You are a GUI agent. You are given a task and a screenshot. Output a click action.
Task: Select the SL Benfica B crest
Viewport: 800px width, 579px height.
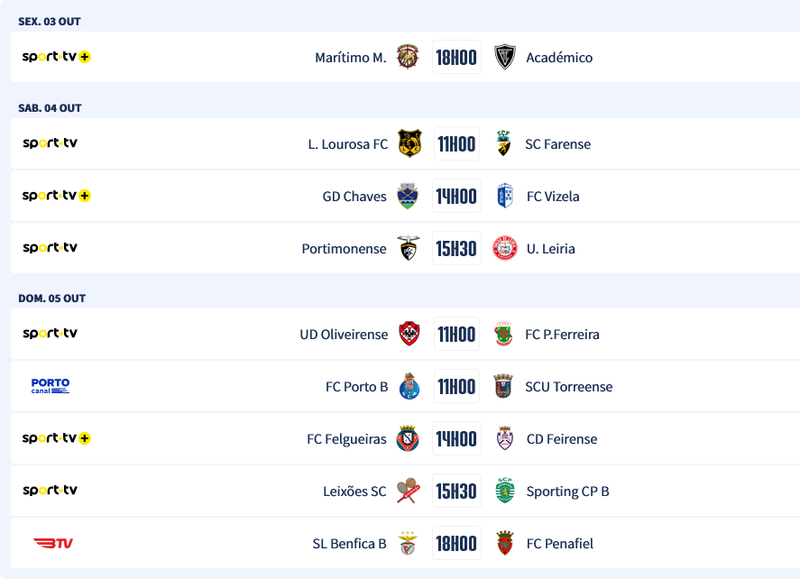[x=407, y=544]
